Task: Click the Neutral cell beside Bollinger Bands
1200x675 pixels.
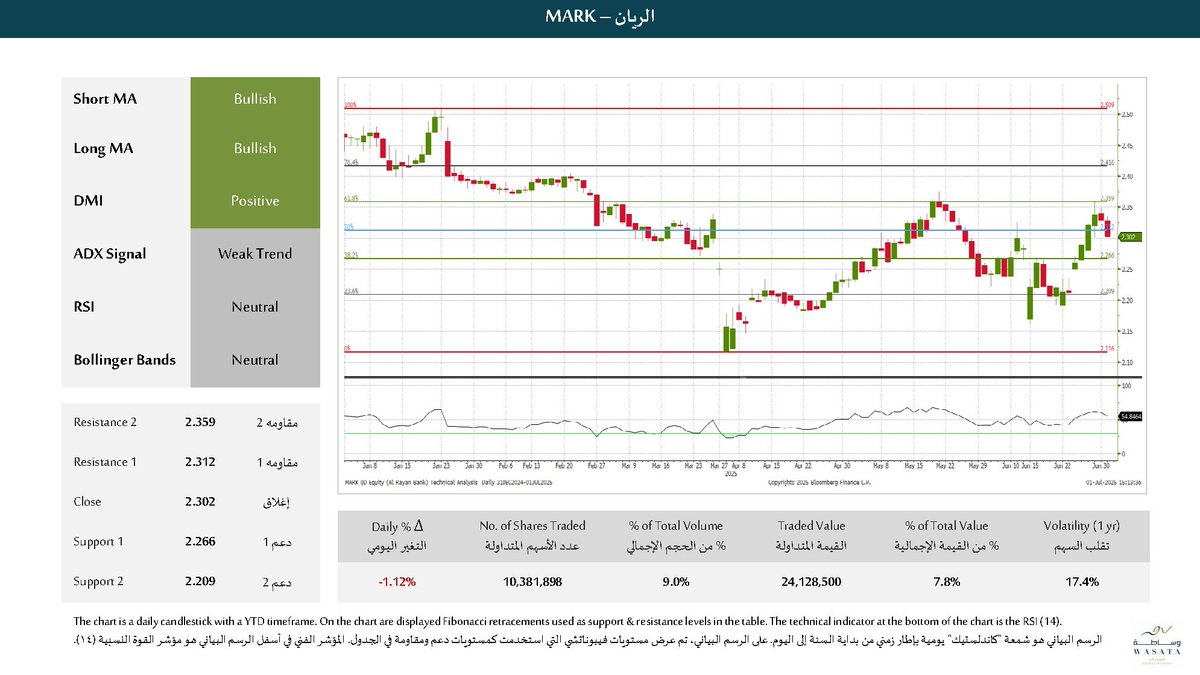Action: [x=255, y=360]
